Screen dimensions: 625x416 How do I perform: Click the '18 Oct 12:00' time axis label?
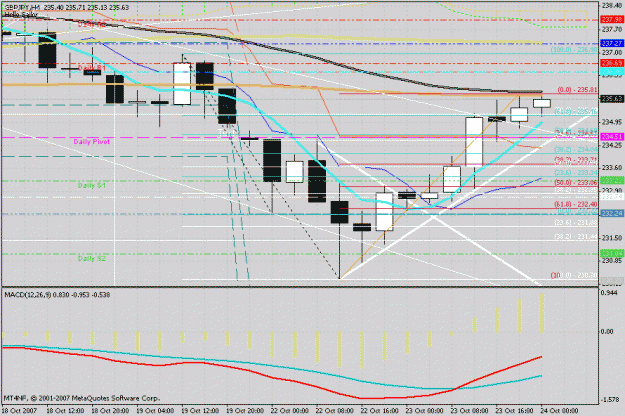(65, 410)
